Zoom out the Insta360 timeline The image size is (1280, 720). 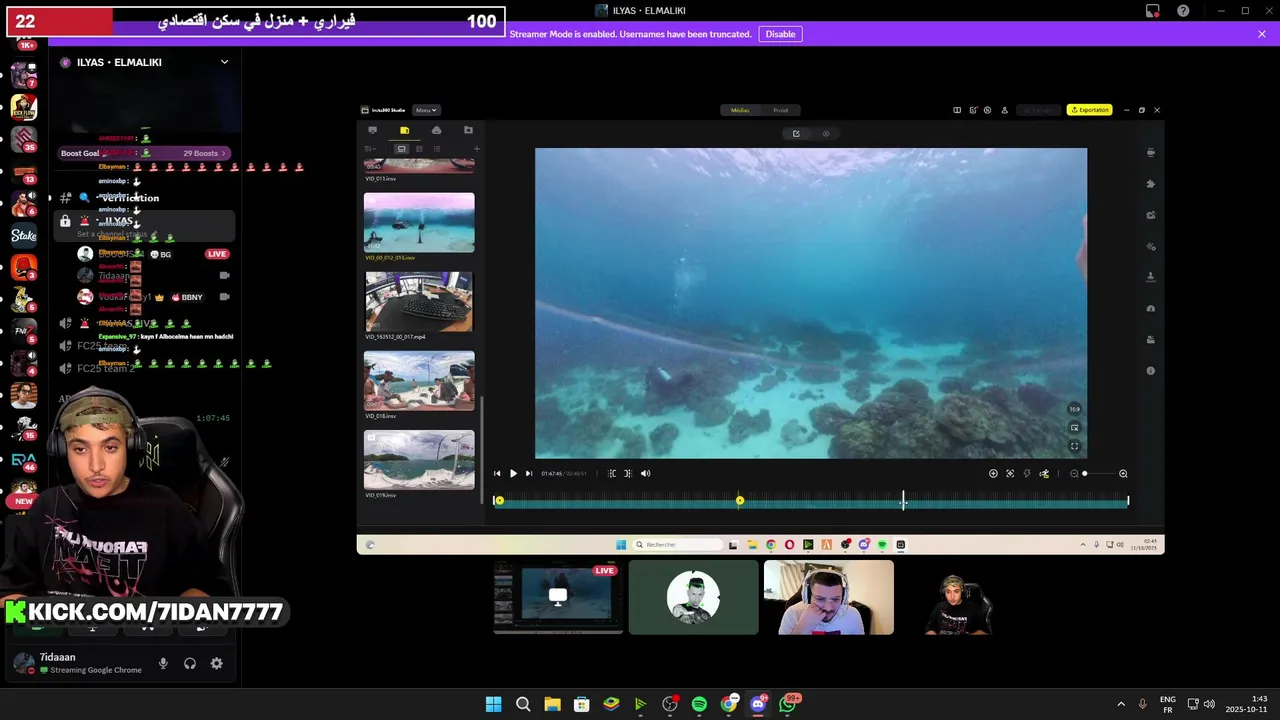[x=1074, y=474]
